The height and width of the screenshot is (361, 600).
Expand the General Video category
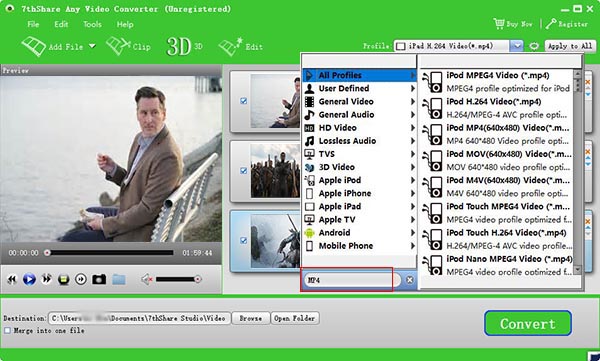359,101
